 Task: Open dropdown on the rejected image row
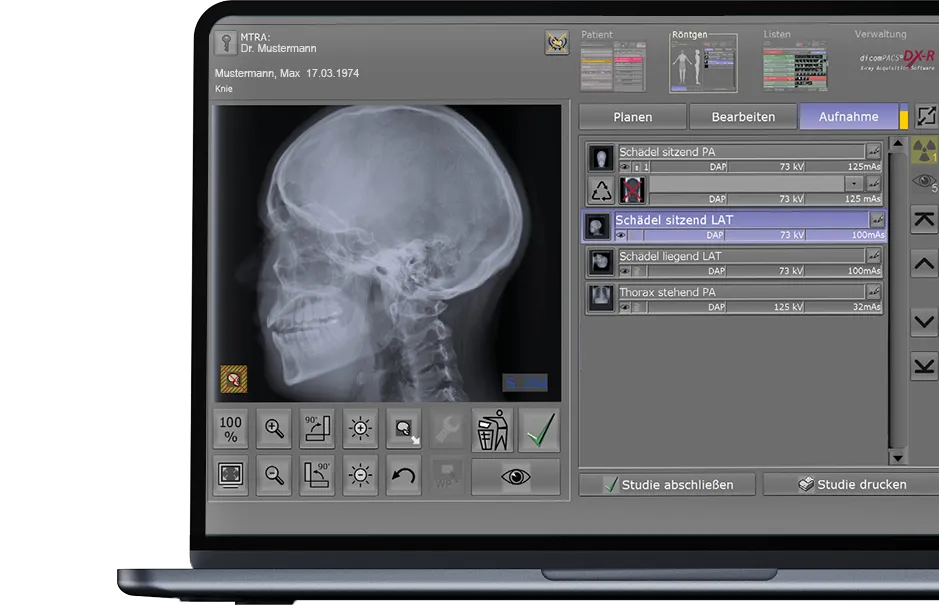point(854,184)
